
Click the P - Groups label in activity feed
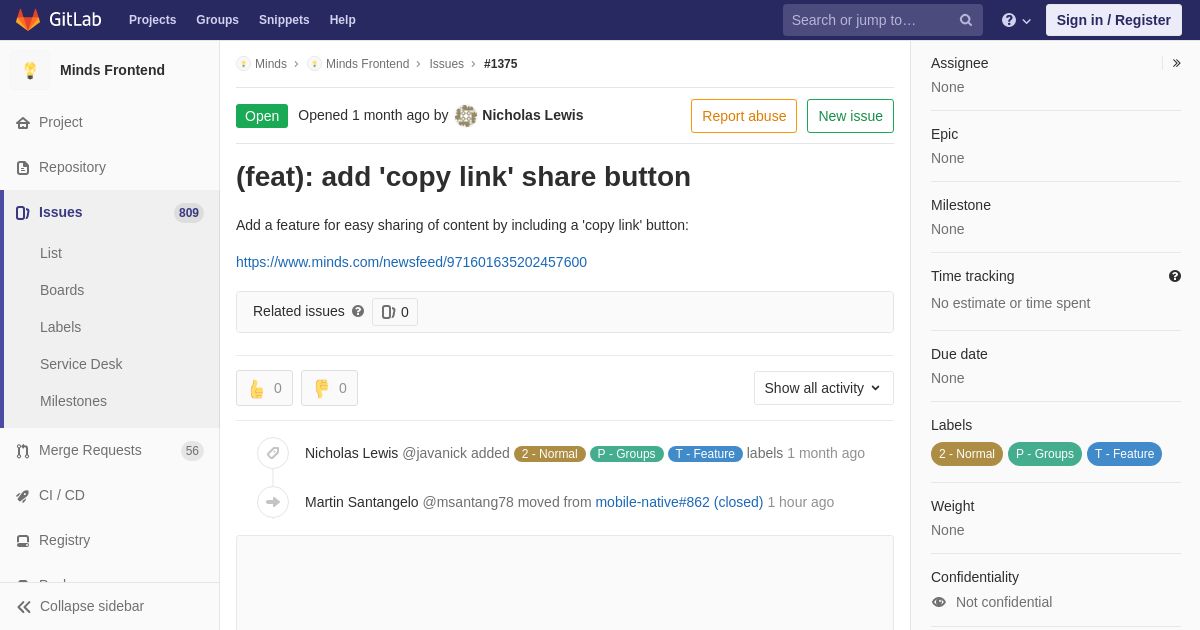coord(627,454)
